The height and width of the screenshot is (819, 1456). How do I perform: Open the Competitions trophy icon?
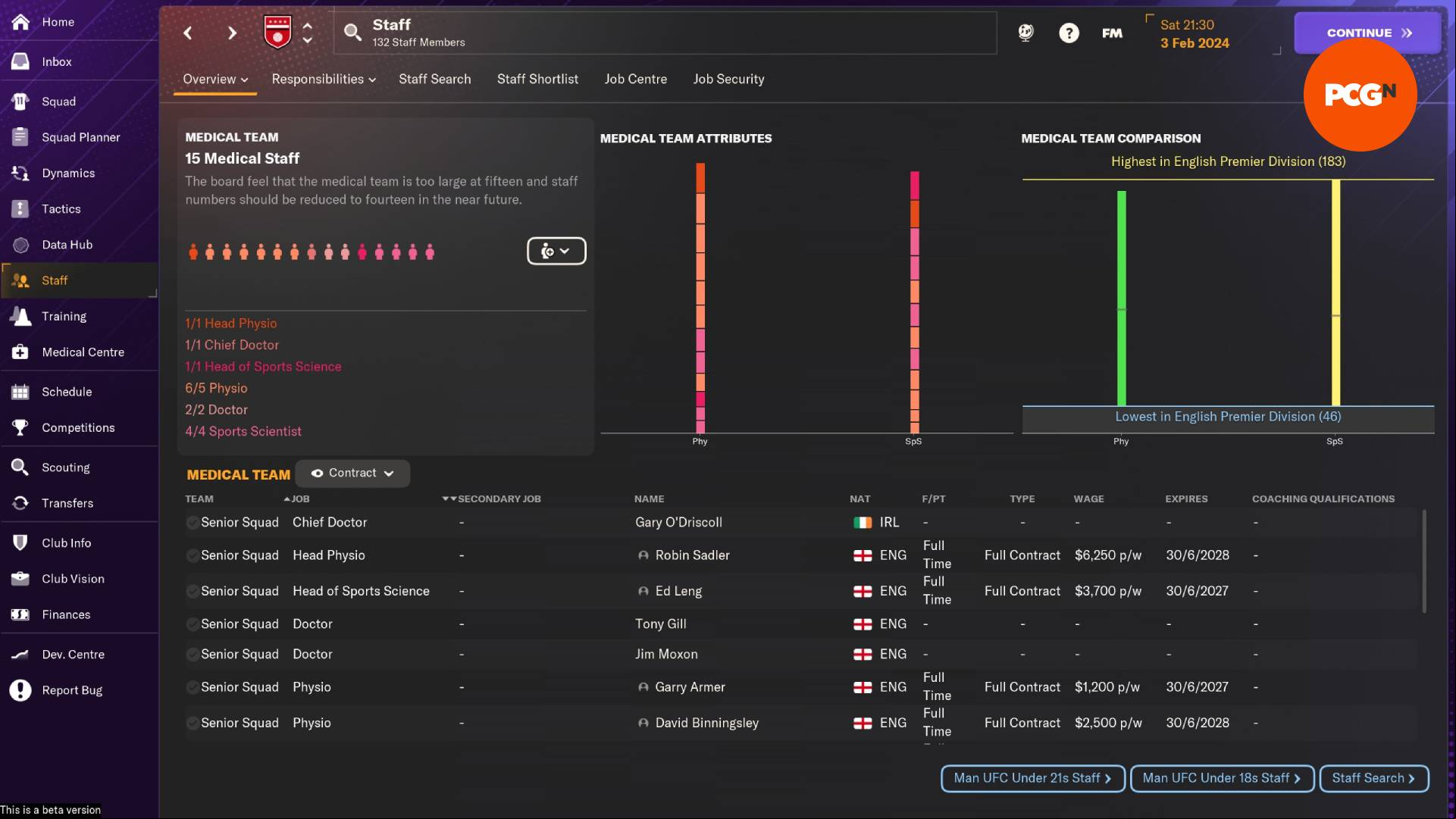pyautogui.click(x=20, y=427)
